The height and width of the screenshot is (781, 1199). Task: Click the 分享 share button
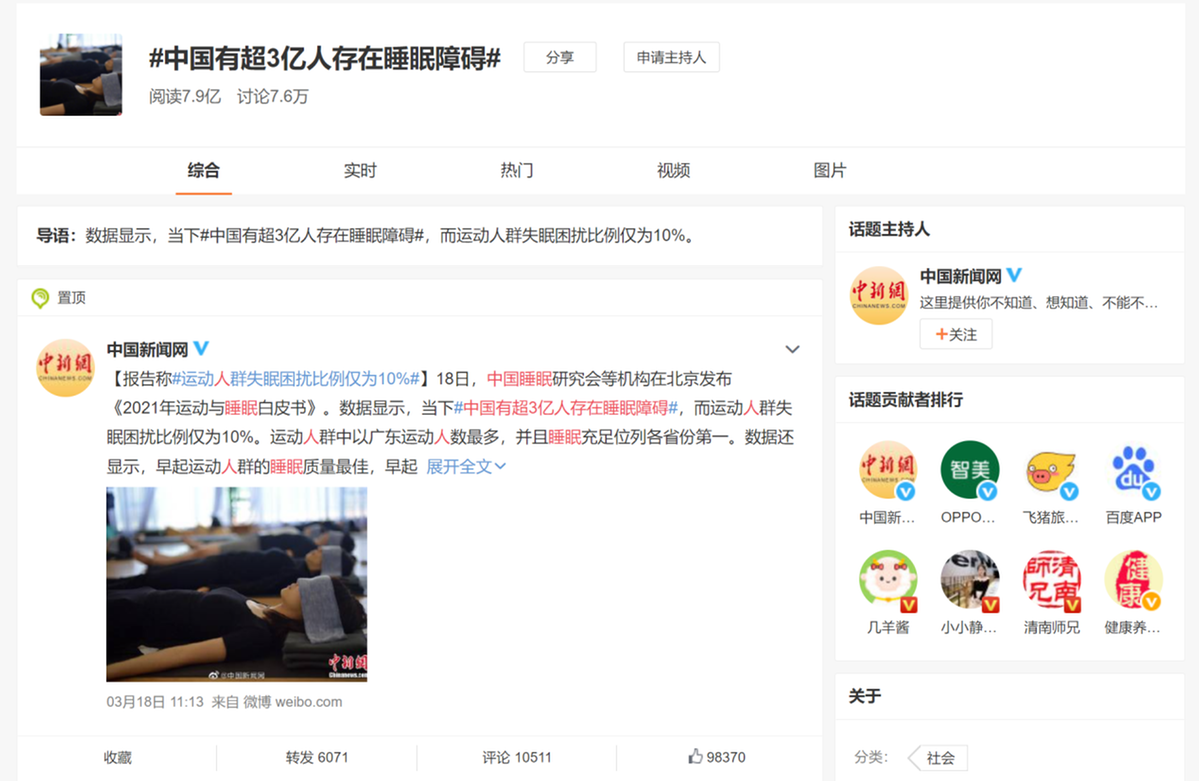coord(560,57)
